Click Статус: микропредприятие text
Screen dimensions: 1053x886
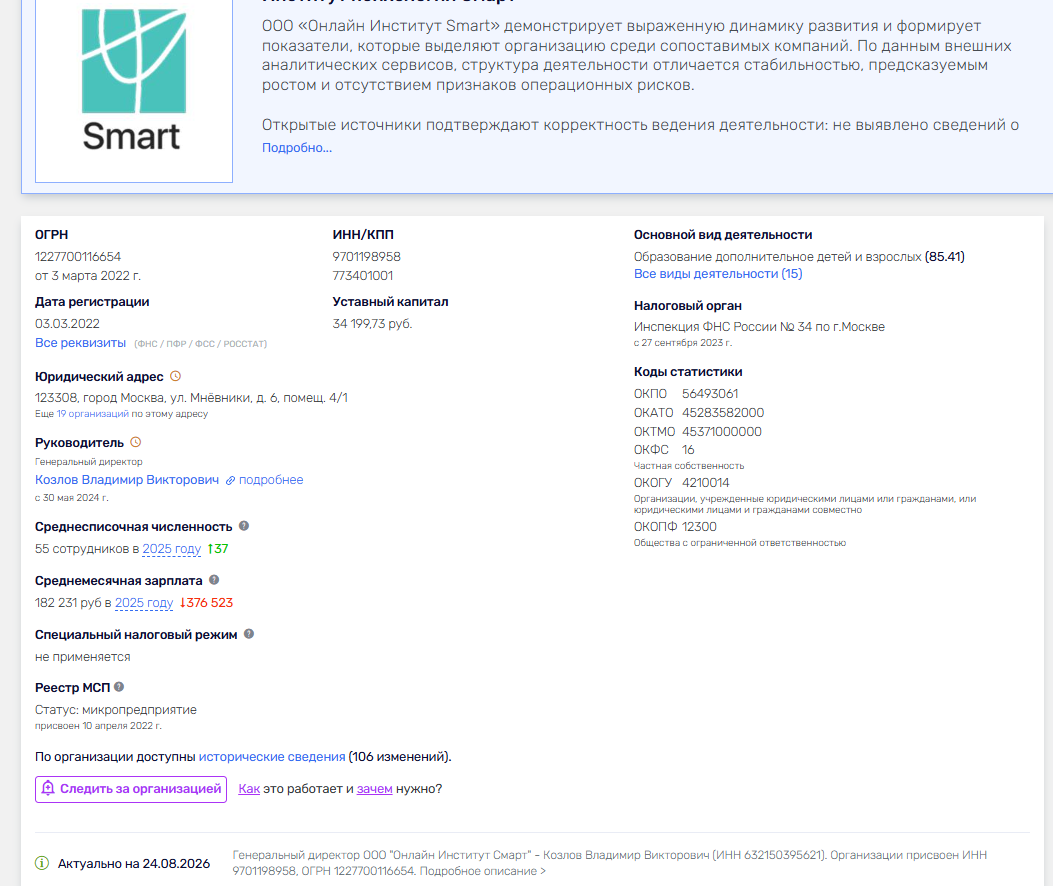[x=116, y=710]
